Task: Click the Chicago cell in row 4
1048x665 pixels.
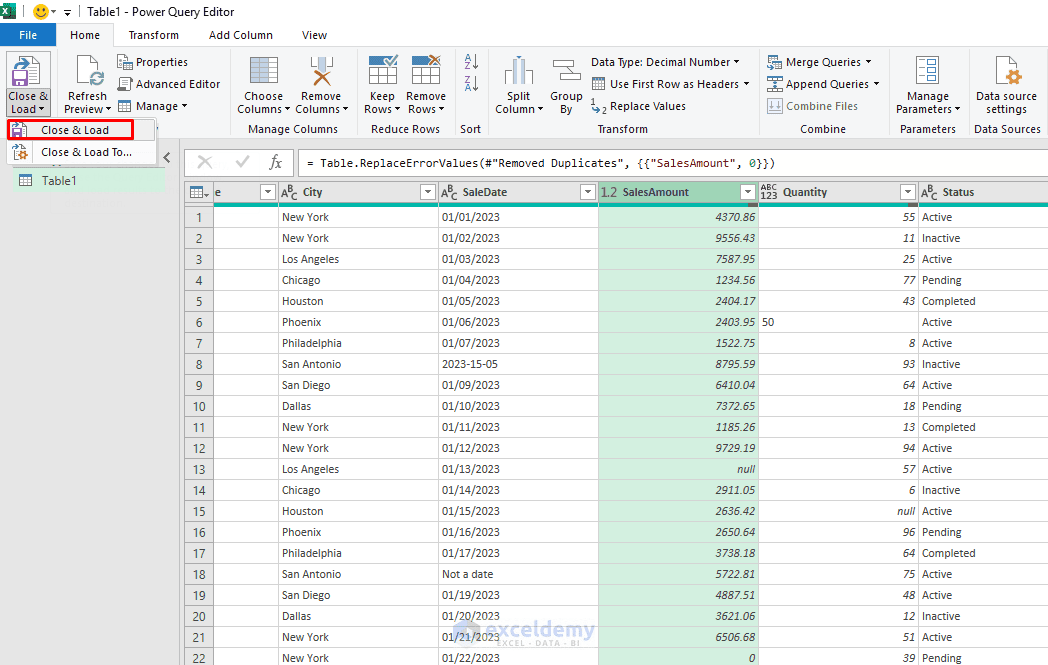Action: (x=358, y=280)
